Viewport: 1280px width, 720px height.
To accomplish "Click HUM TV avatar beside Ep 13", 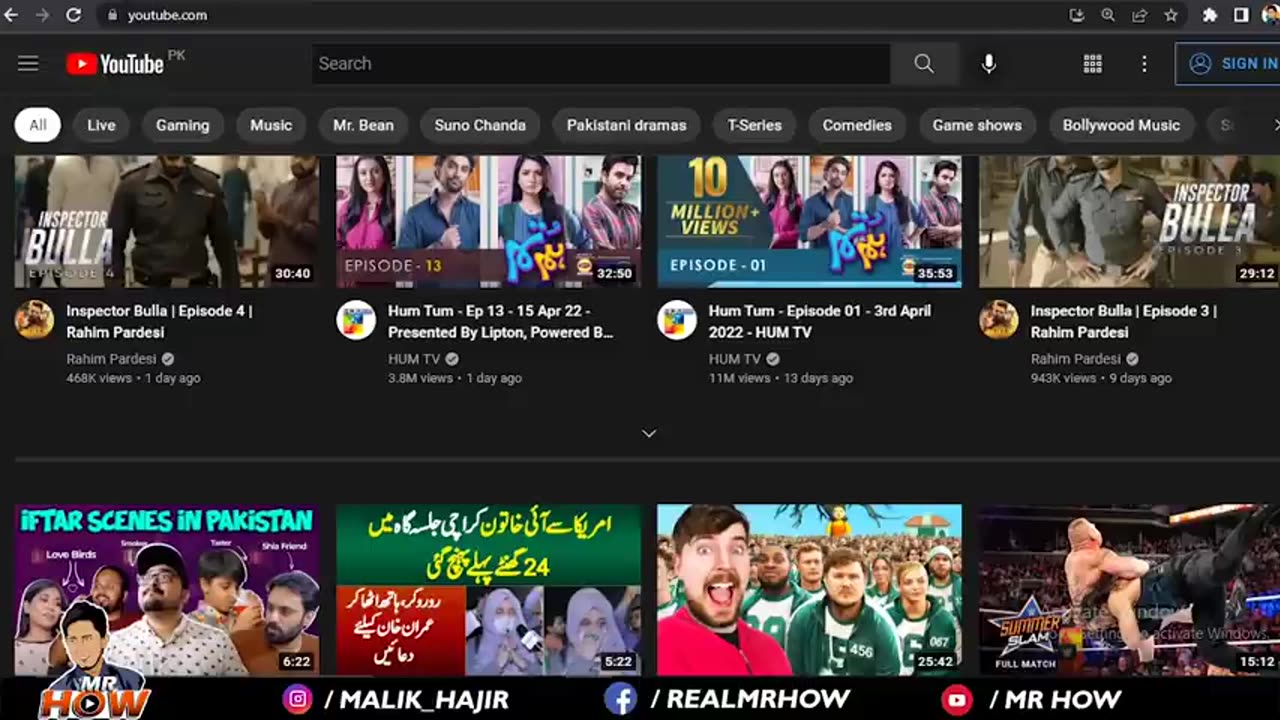I will pos(356,320).
